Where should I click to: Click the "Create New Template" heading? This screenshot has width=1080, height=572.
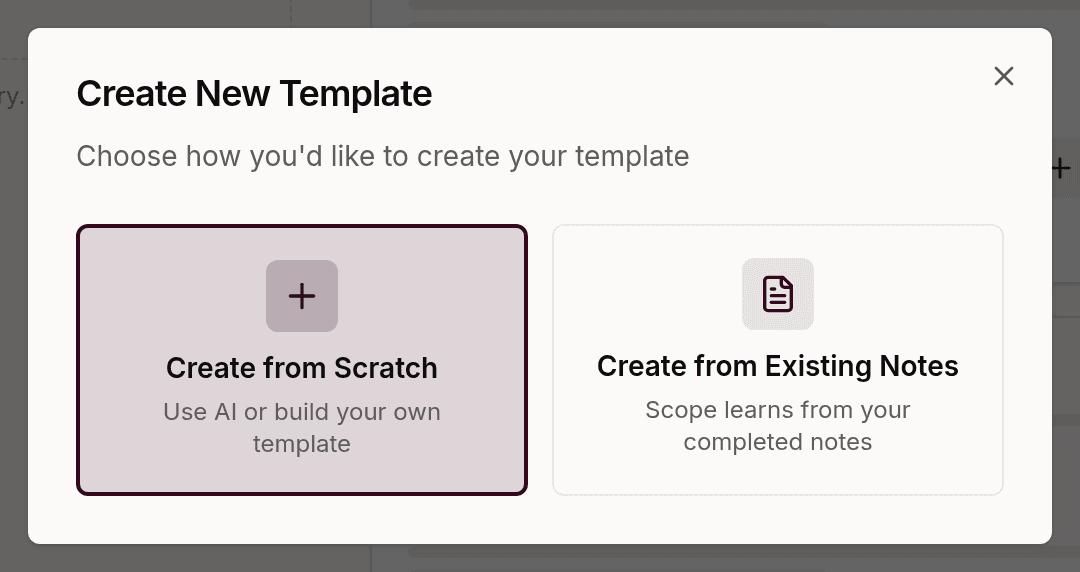[254, 93]
